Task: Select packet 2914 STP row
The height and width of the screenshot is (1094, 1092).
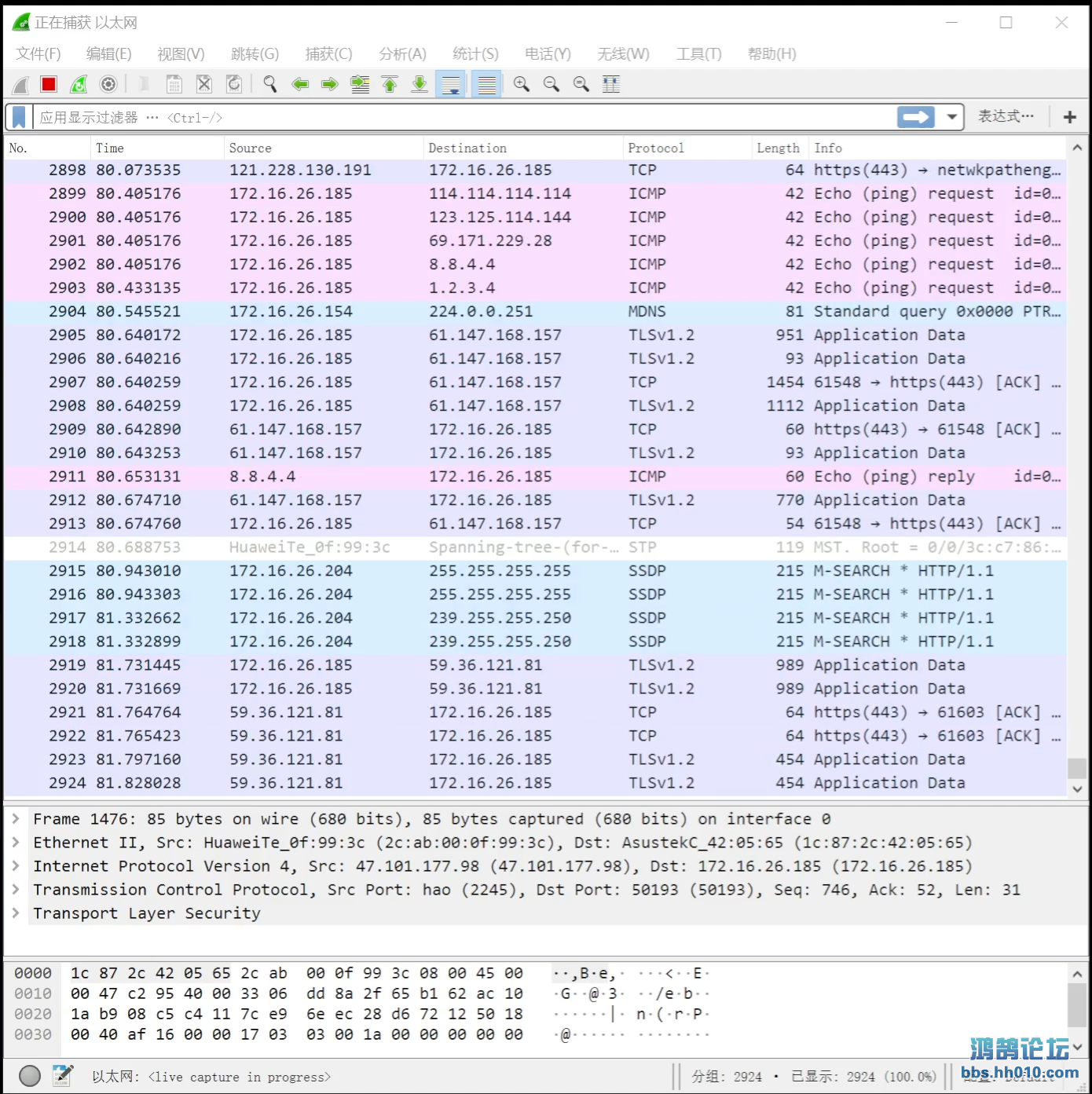Action: (x=535, y=547)
